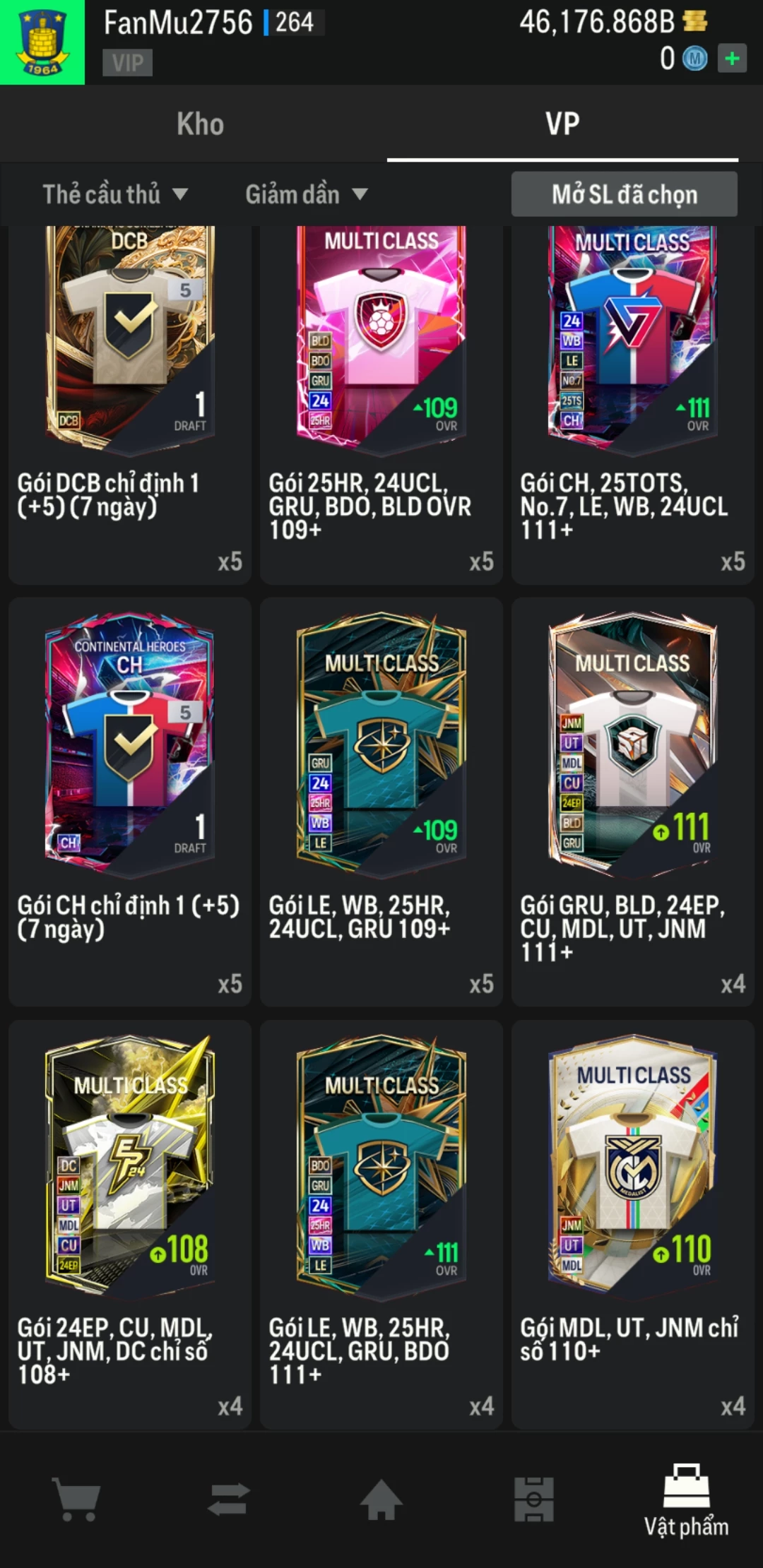763x1568 pixels.
Task: Expand the Giảm dần sort dropdown
Action: [307, 194]
